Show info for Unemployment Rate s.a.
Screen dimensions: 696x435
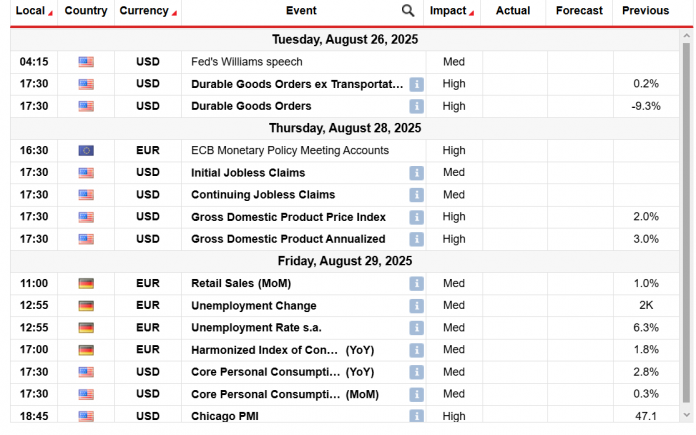click(x=416, y=328)
